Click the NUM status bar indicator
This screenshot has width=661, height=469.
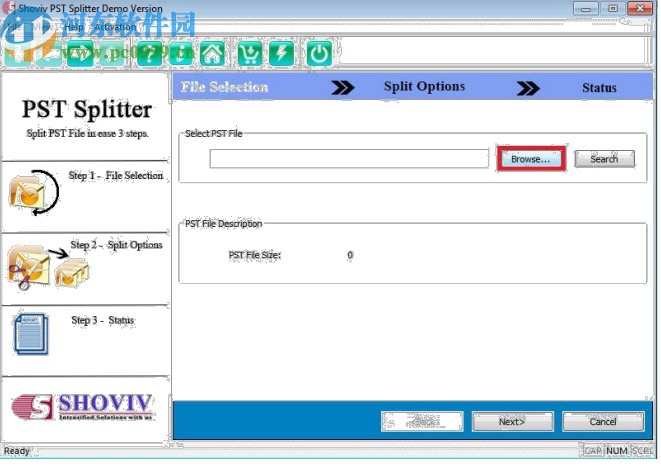[x=617, y=451]
